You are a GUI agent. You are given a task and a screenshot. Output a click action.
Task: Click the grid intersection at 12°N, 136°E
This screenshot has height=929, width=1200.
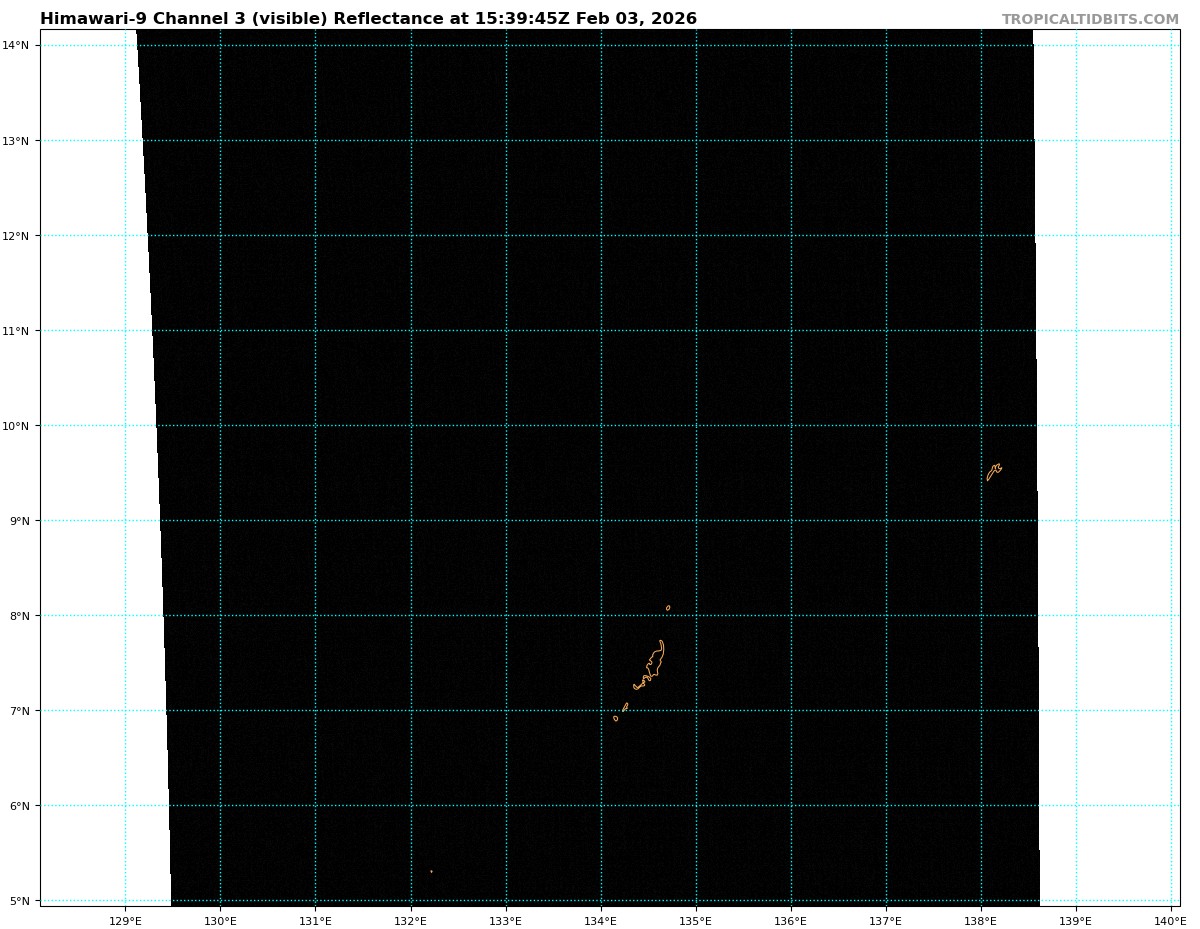[791, 236]
